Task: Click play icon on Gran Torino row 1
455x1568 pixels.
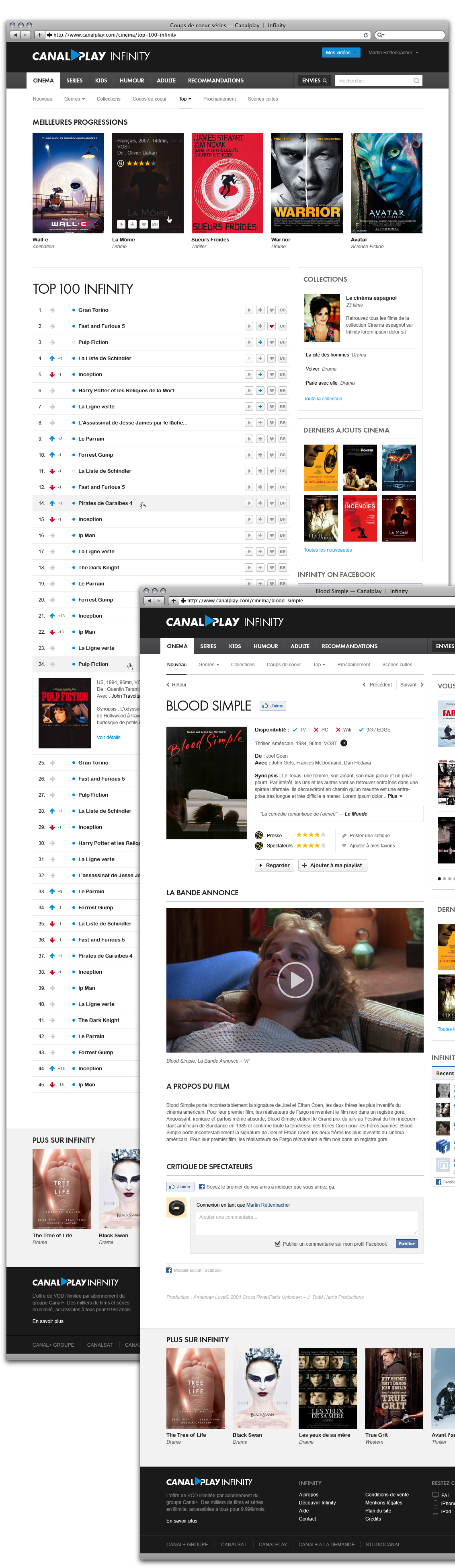Action: 249,310
